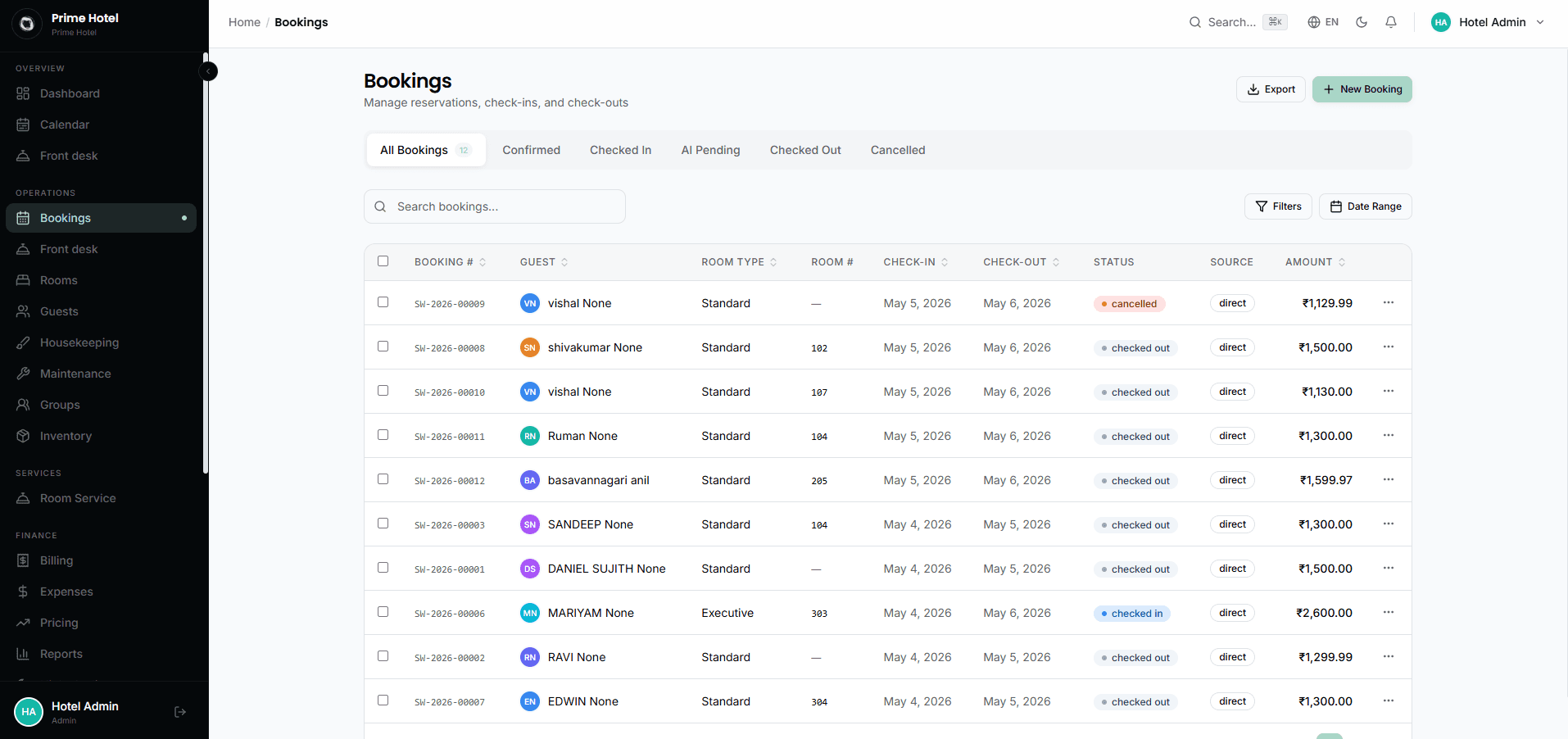1568x739 pixels.
Task: Select booking SW-2026-00007 checkbox
Action: pyautogui.click(x=383, y=700)
